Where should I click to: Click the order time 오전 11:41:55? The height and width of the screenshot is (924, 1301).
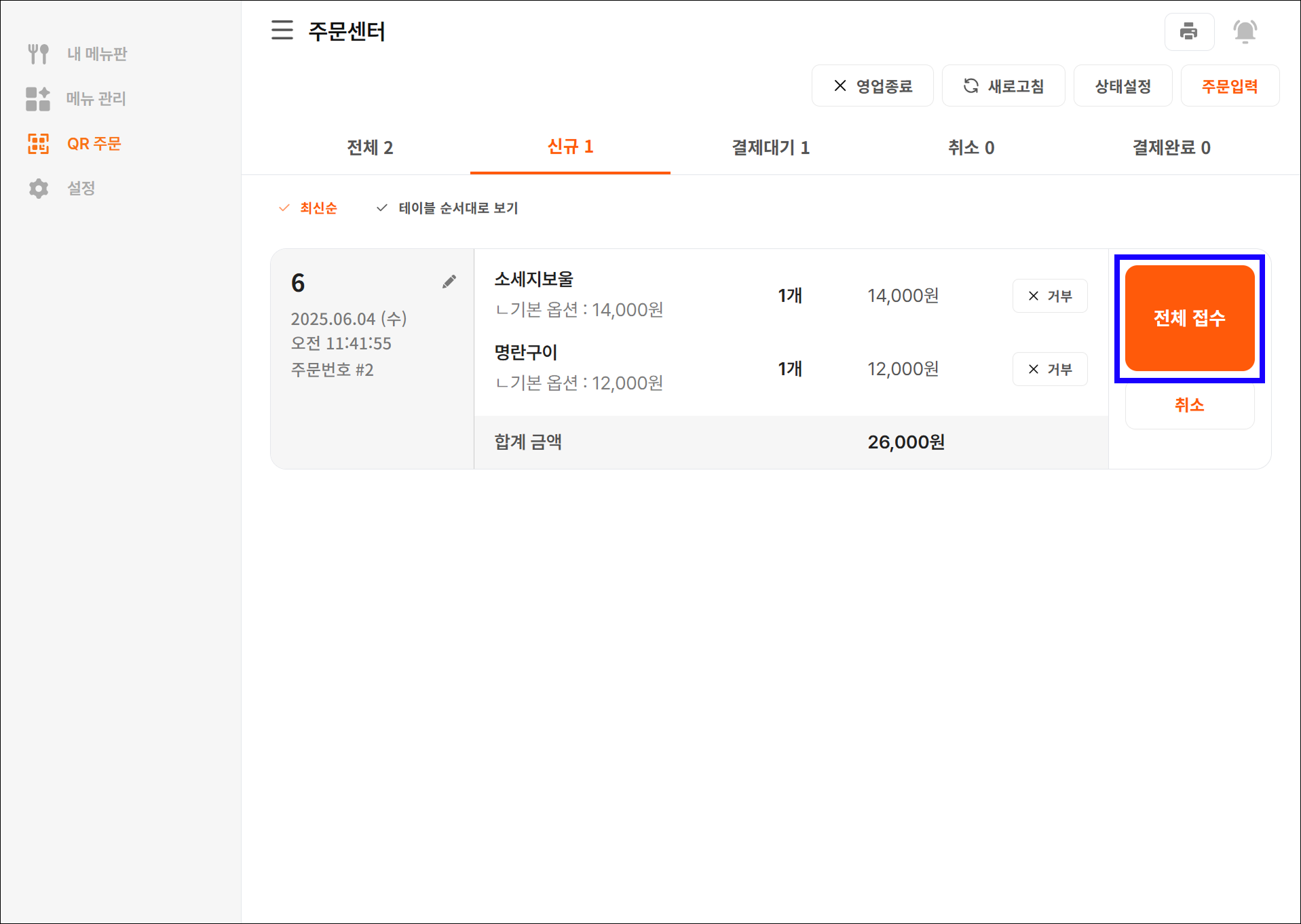pyautogui.click(x=341, y=343)
